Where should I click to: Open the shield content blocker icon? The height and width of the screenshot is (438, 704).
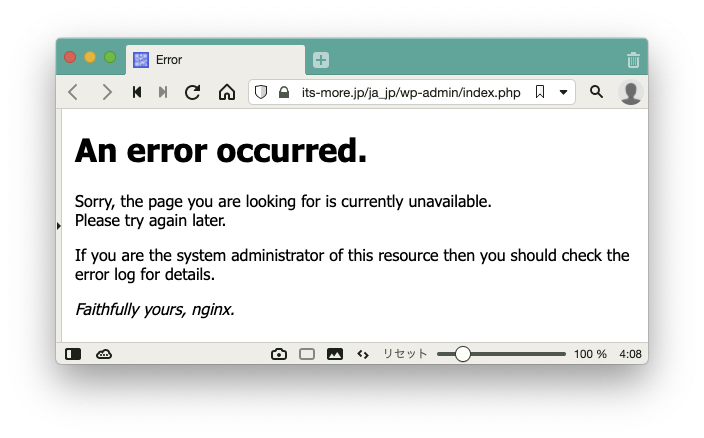click(x=261, y=92)
